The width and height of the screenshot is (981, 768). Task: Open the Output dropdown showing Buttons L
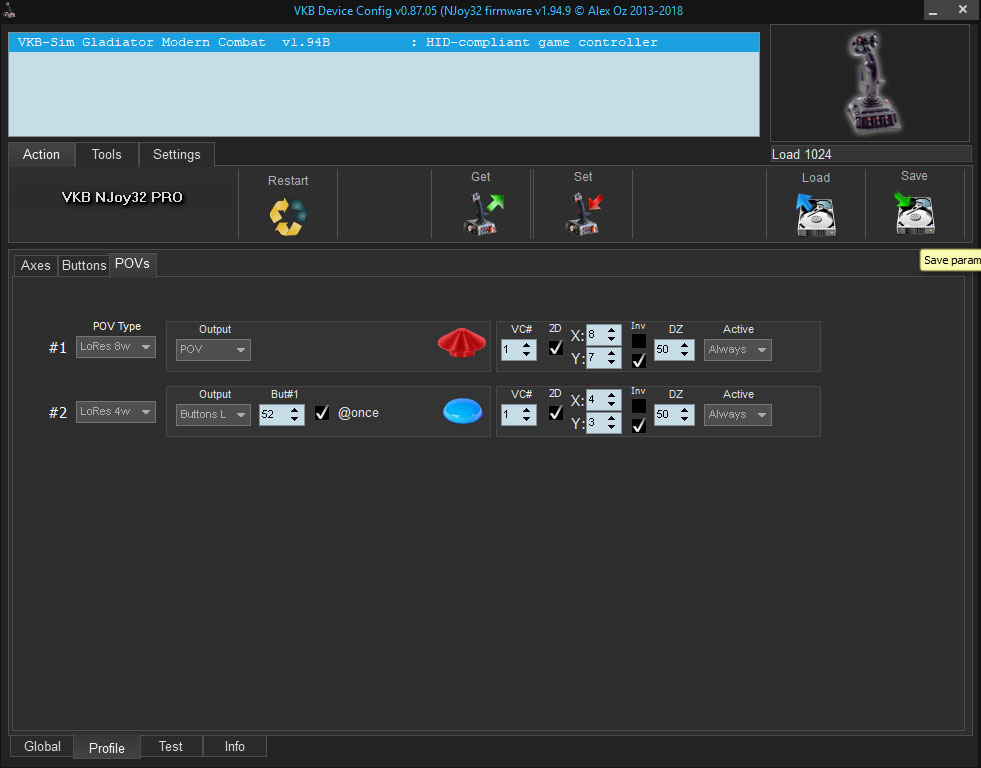click(x=213, y=414)
